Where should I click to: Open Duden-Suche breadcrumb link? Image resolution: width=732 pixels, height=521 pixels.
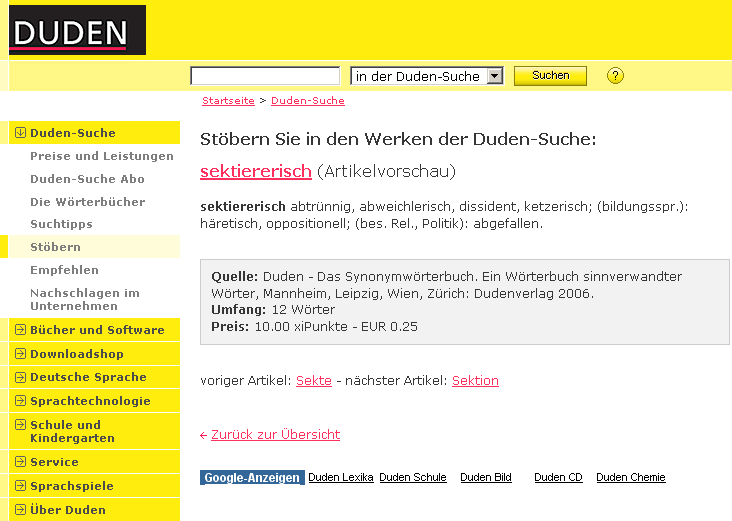308,101
